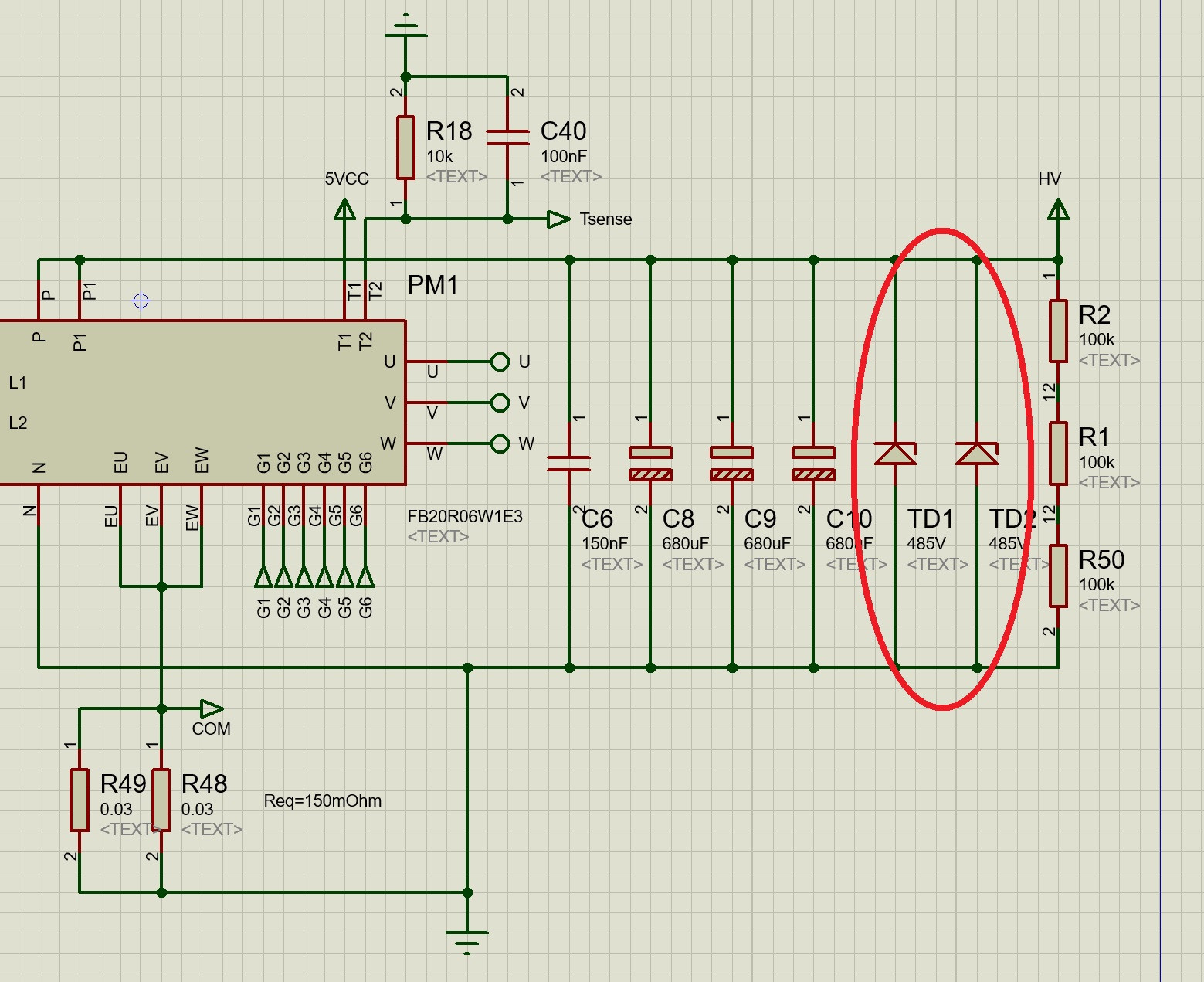1204x982 pixels.
Task: Select electrolytic capacitor C10 symbol
Action: click(x=813, y=464)
